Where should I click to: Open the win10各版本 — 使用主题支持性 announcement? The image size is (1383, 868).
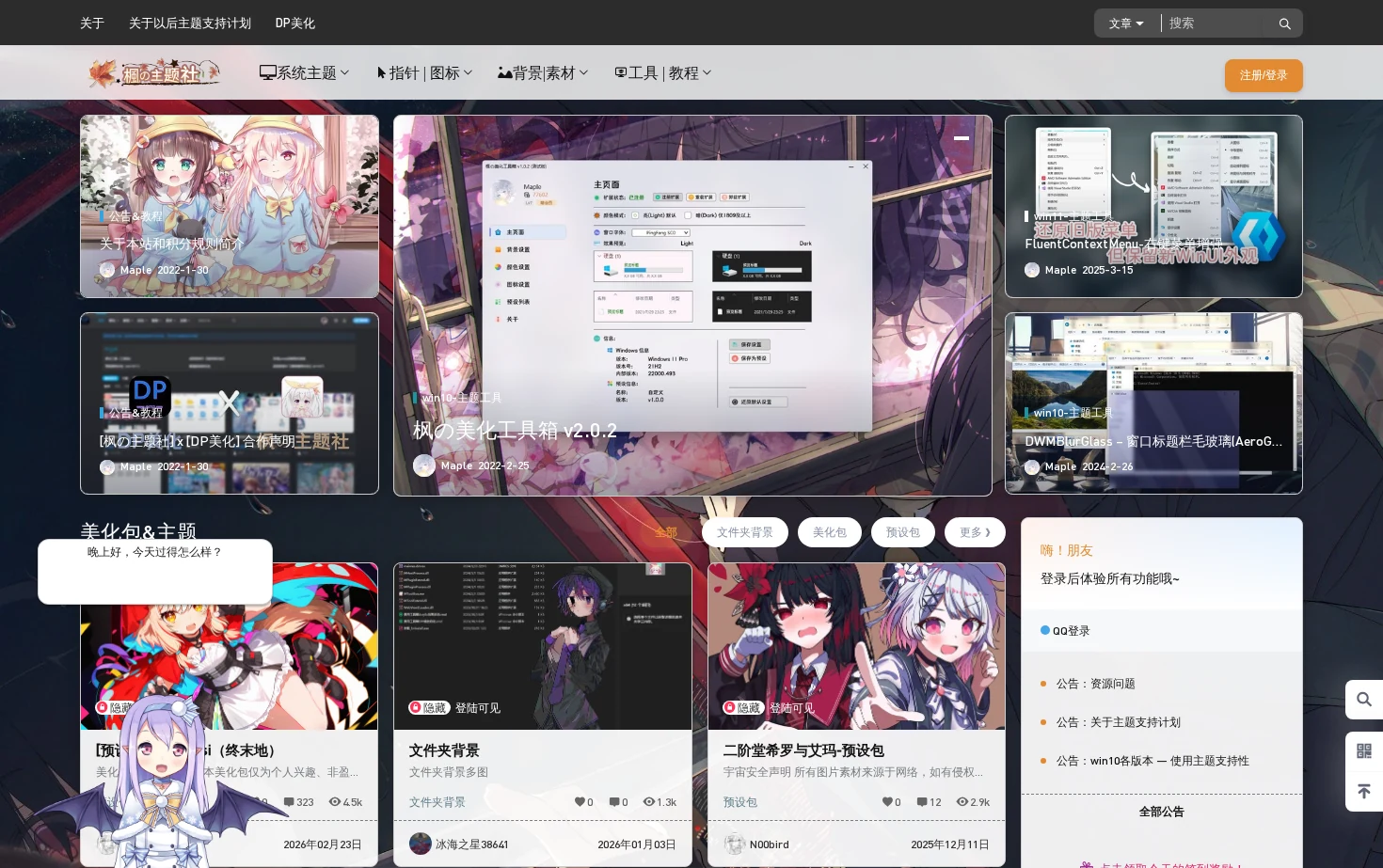(x=1152, y=761)
